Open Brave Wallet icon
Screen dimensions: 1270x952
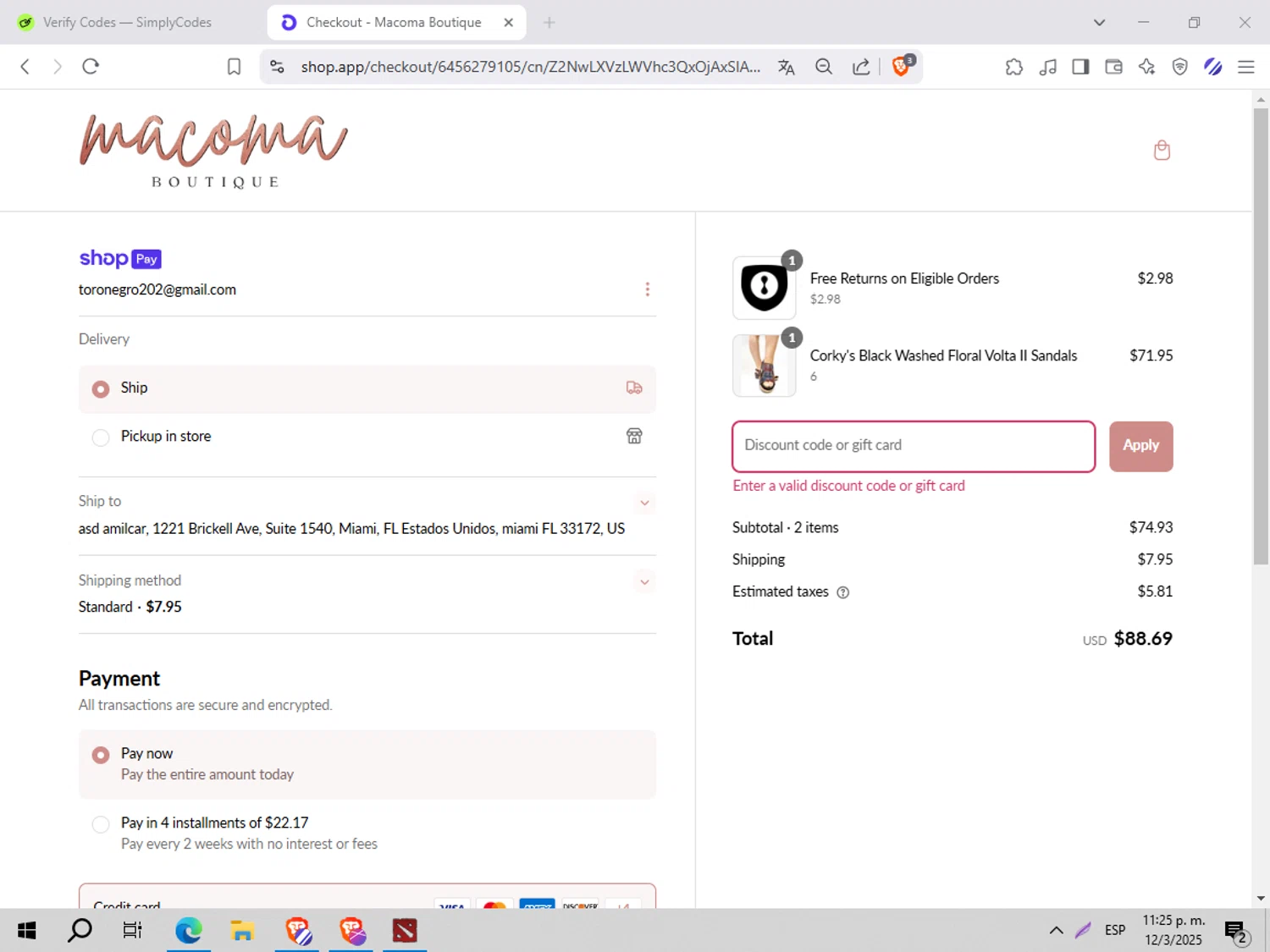click(1113, 67)
